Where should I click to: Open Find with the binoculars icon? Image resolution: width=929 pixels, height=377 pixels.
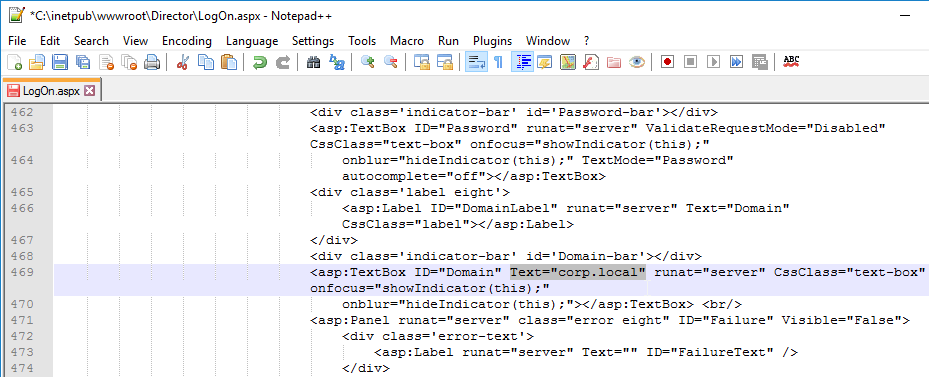(x=313, y=62)
